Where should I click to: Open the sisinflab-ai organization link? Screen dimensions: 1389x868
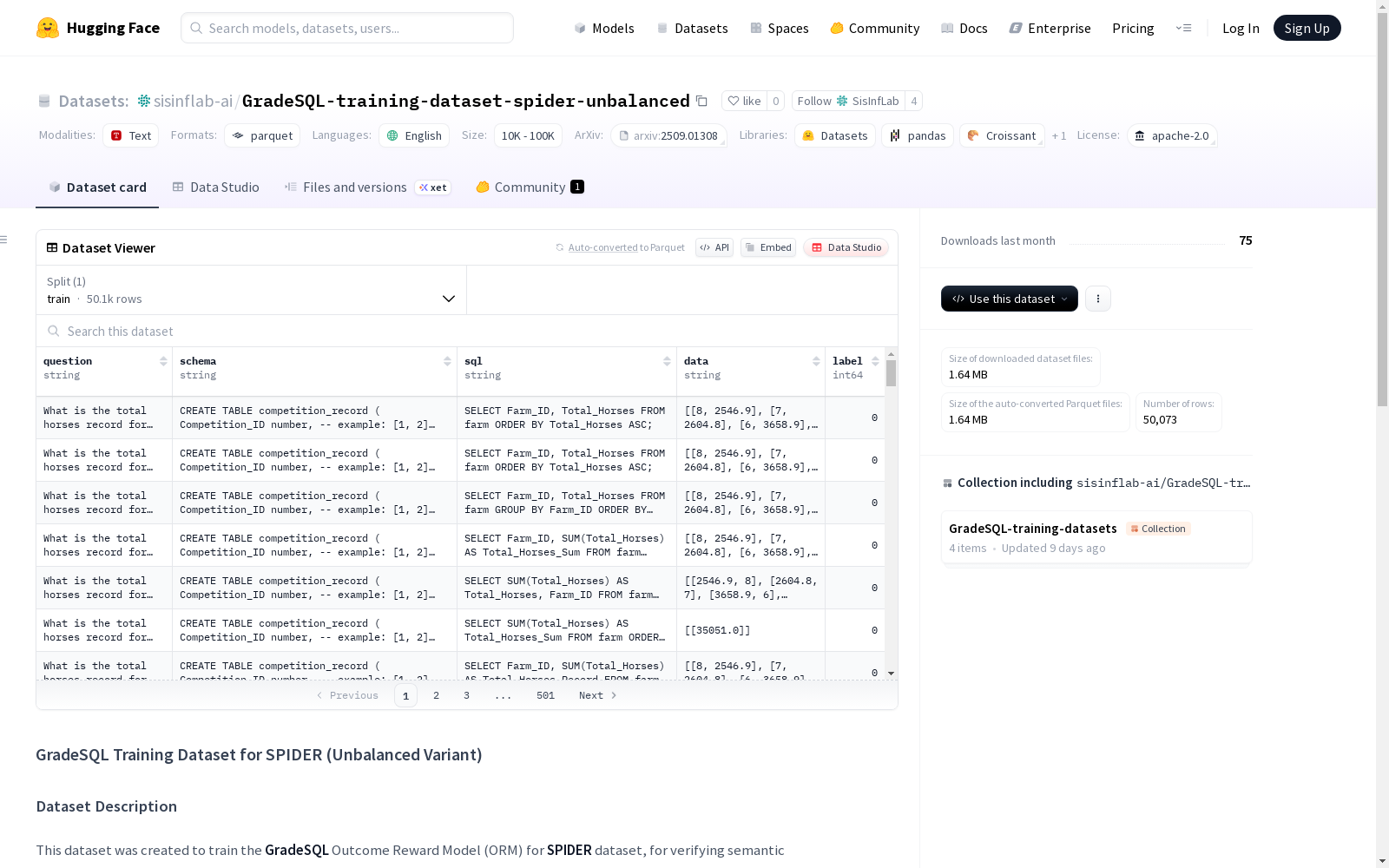coord(193,101)
